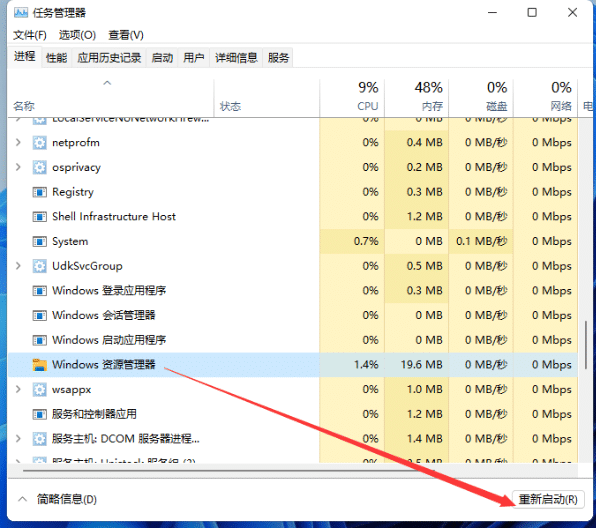Click the 1.4 MB memory value
Image resolution: width=596 pixels, height=528 pixels.
tap(425, 439)
